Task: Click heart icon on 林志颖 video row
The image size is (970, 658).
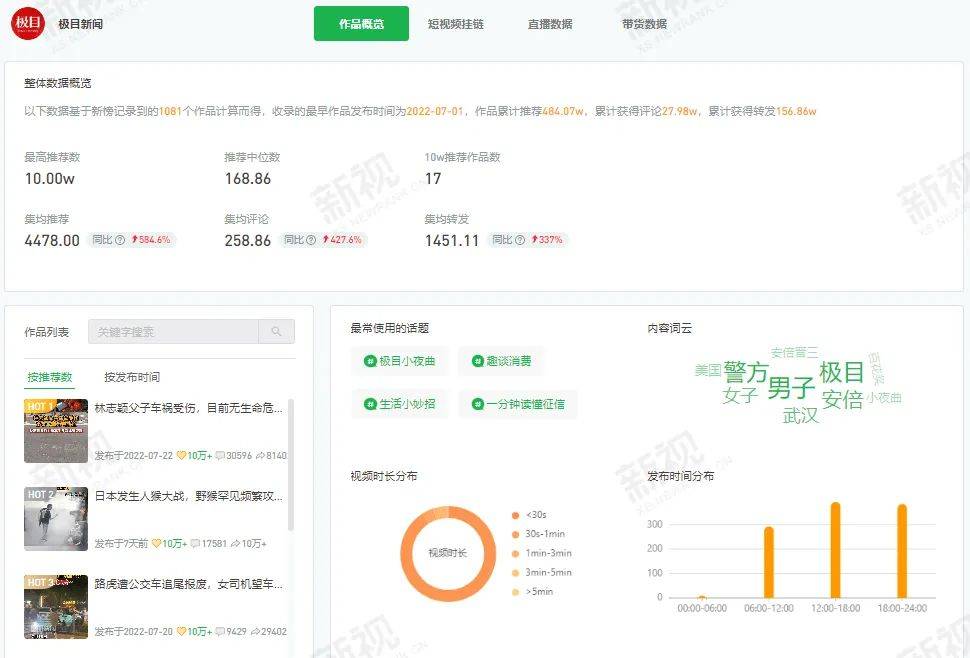Action: coord(181,455)
